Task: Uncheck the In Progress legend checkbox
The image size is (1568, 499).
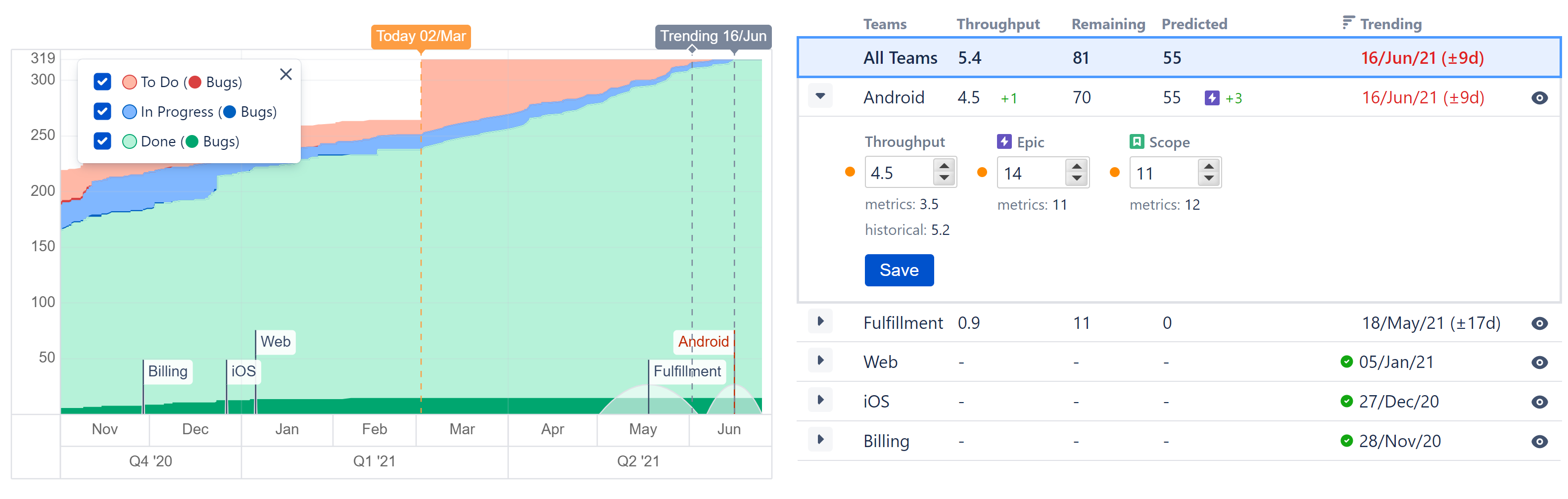Action: coord(102,111)
